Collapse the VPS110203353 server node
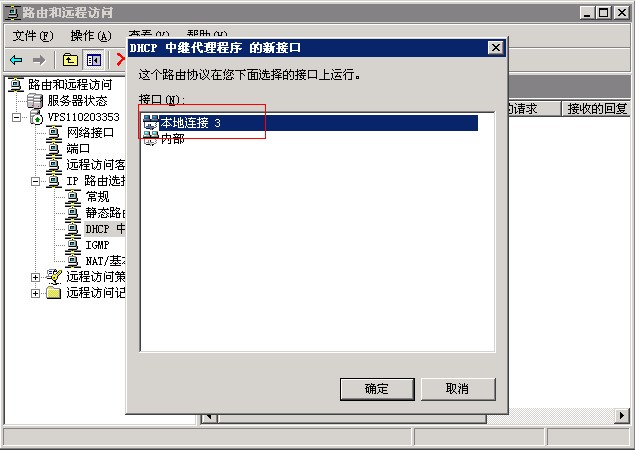 16,117
